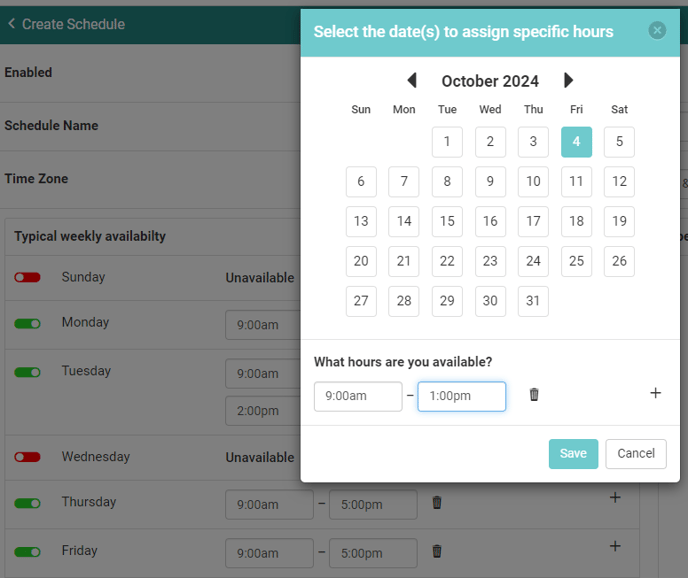Disable Monday availability toggle
The height and width of the screenshot is (578, 688).
click(x=27, y=323)
